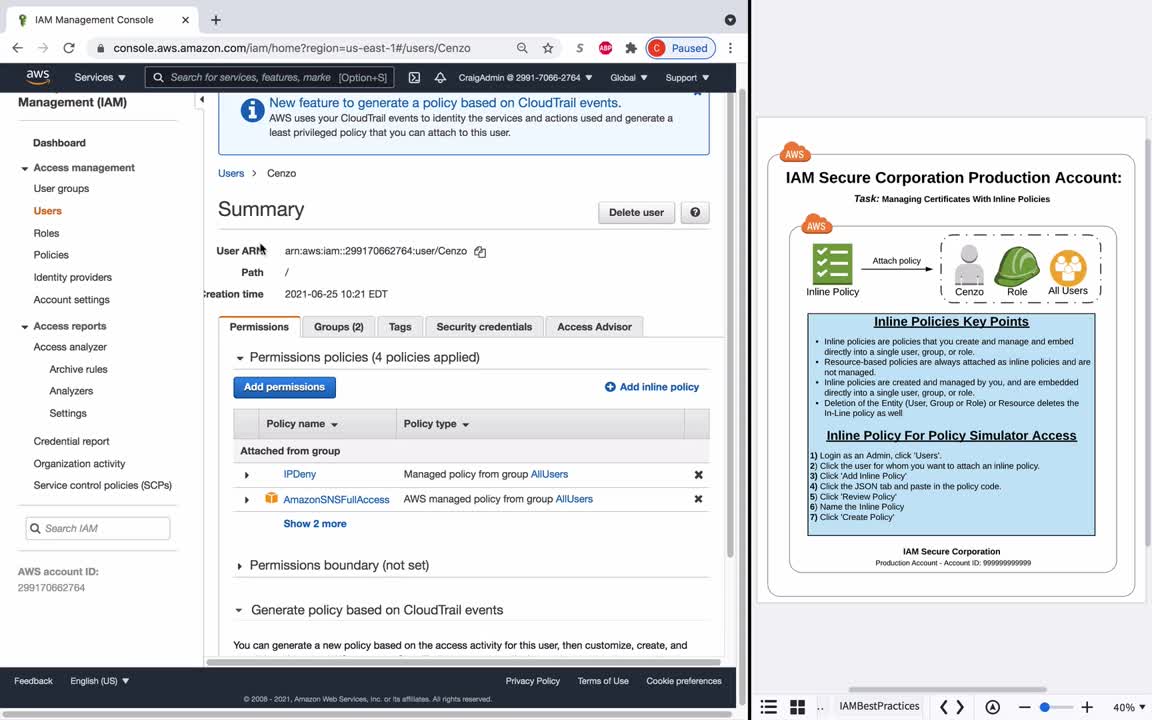Remove the IPDeny policy with X
Image resolution: width=1152 pixels, height=720 pixels.
[x=699, y=475]
